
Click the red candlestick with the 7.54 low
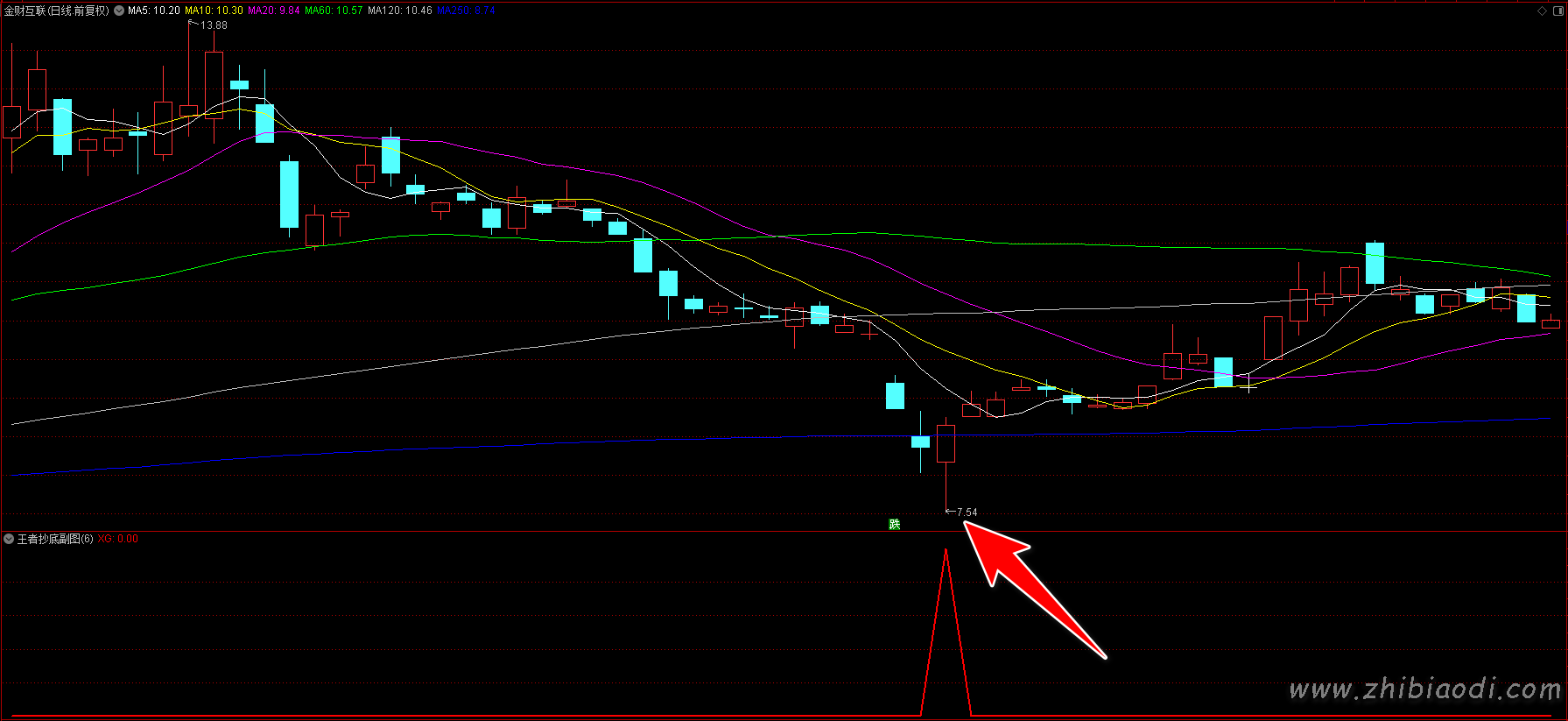946,443
